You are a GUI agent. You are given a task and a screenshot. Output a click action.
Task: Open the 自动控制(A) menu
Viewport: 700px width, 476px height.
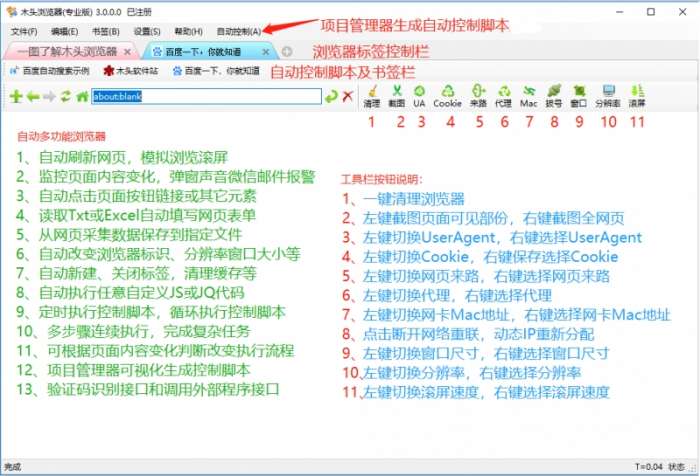point(239,32)
